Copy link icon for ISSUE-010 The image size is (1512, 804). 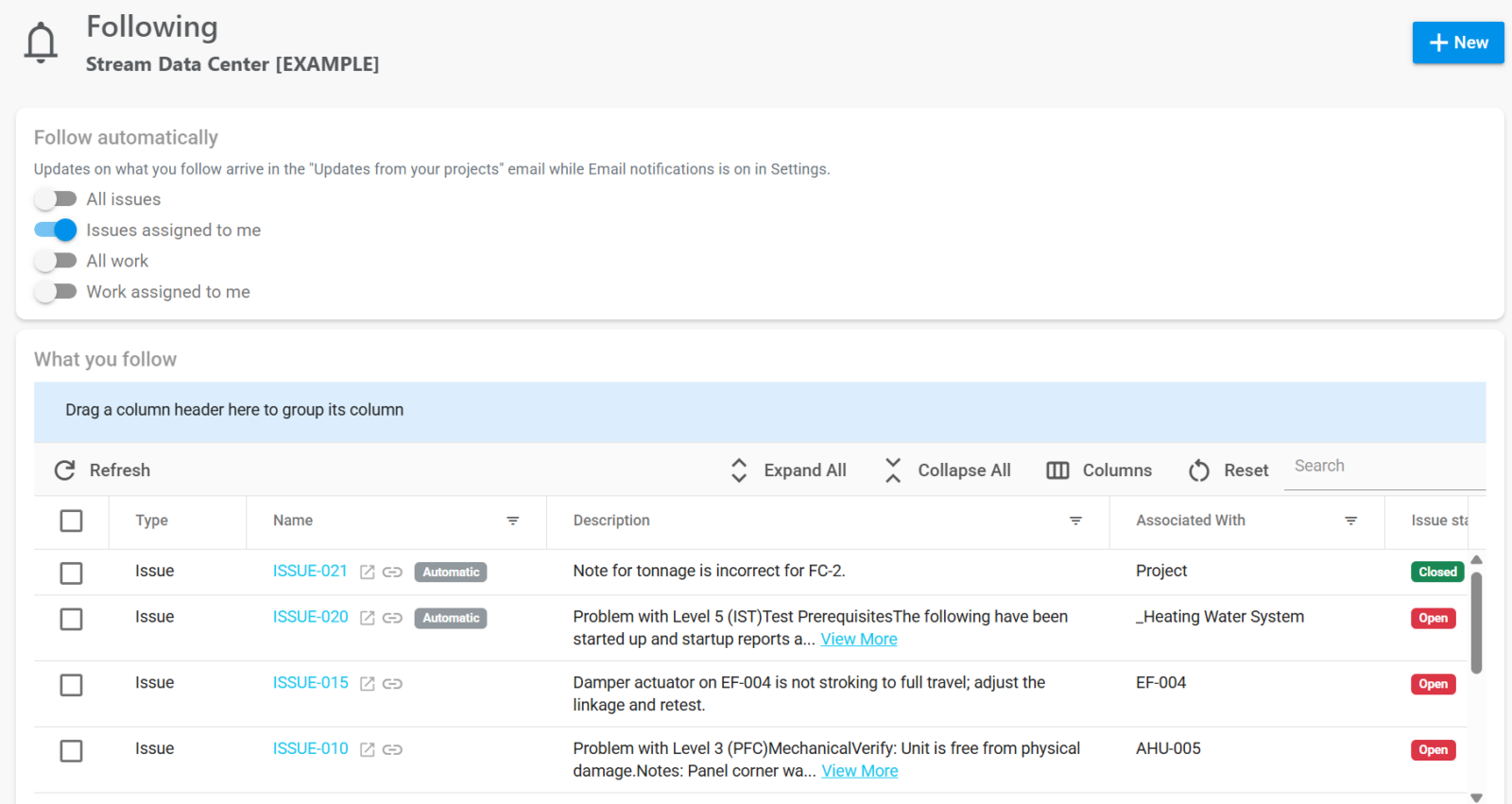pyautogui.click(x=393, y=749)
